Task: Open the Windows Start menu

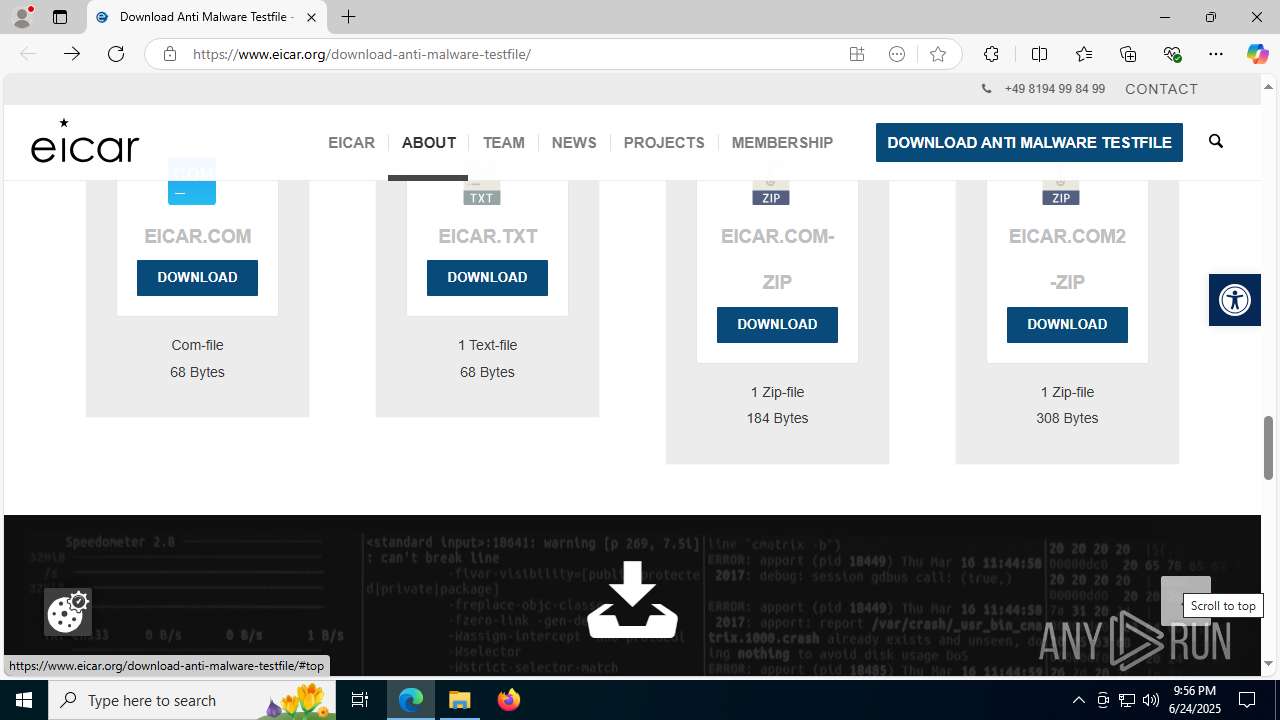Action: pos(24,700)
